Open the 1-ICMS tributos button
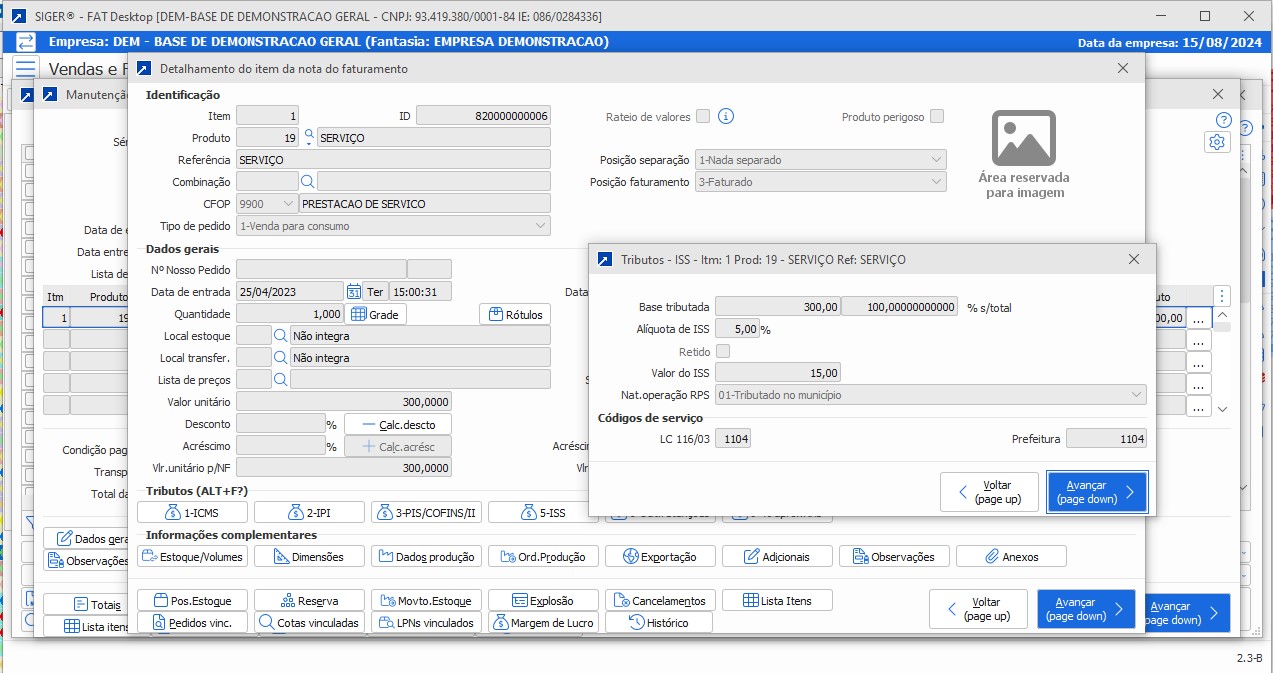The width and height of the screenshot is (1273, 673). click(192, 513)
